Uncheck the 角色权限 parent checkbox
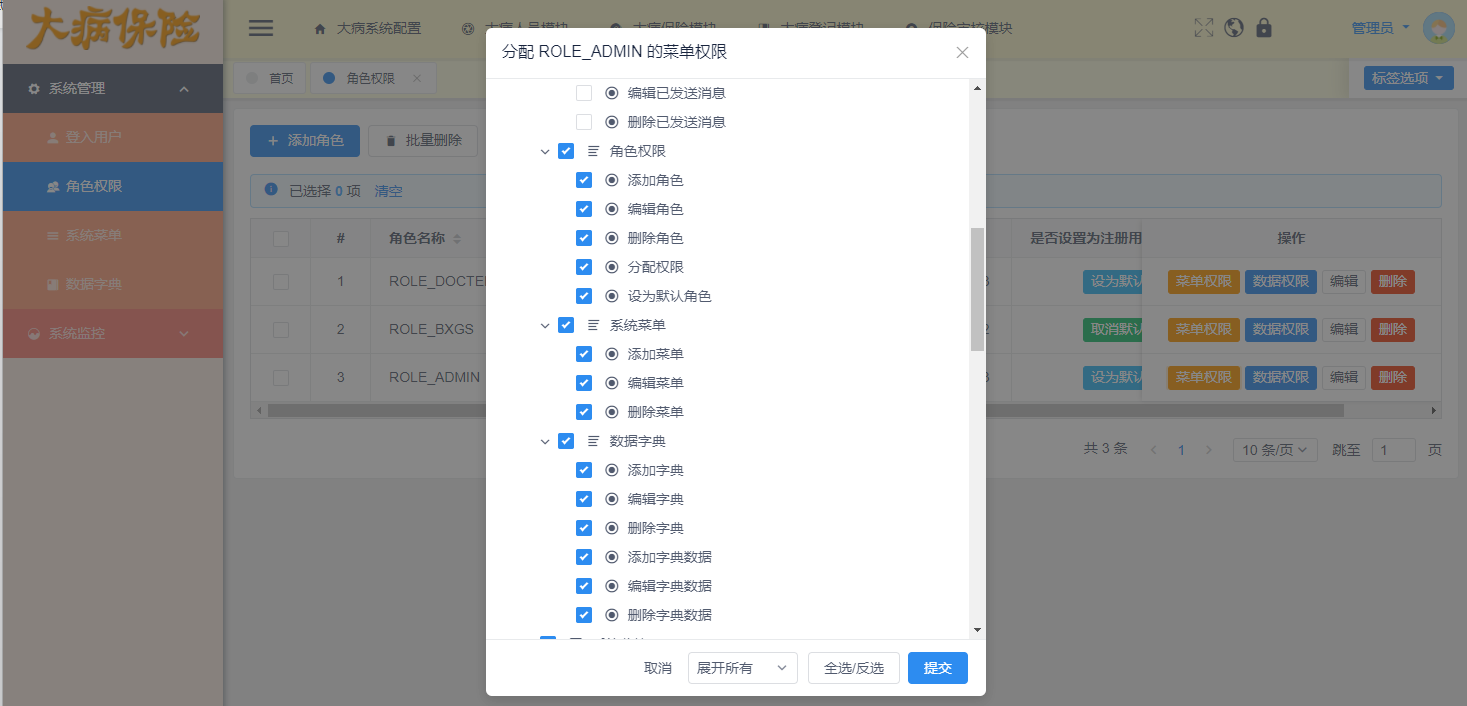 click(x=566, y=151)
